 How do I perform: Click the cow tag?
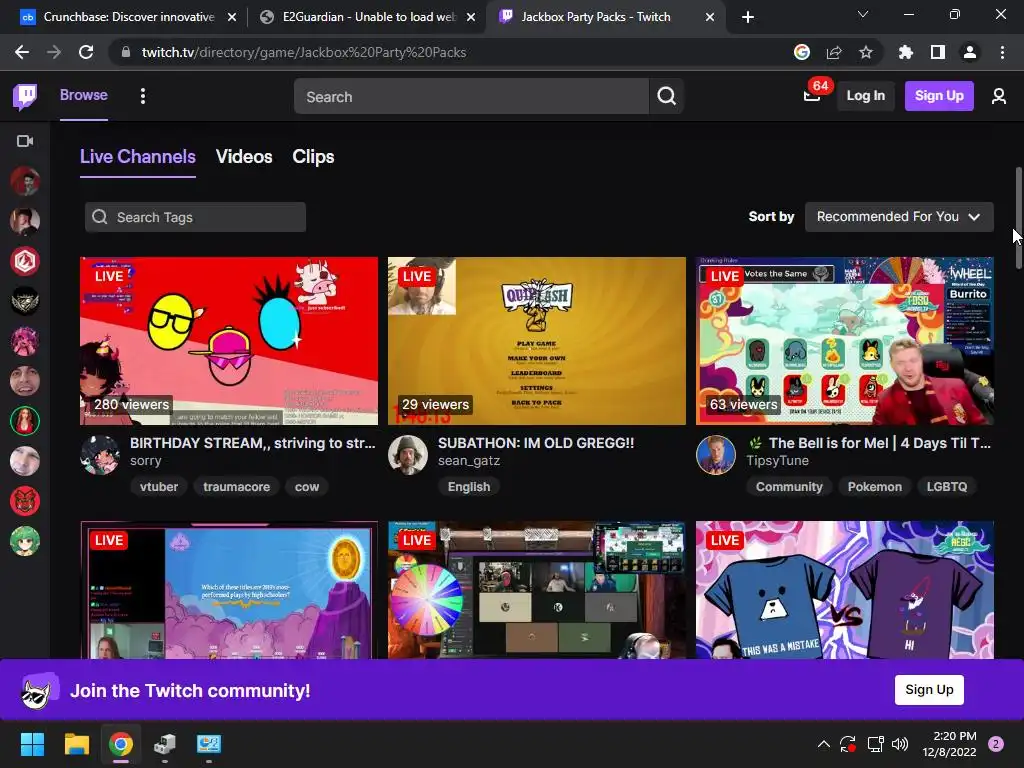pos(307,487)
